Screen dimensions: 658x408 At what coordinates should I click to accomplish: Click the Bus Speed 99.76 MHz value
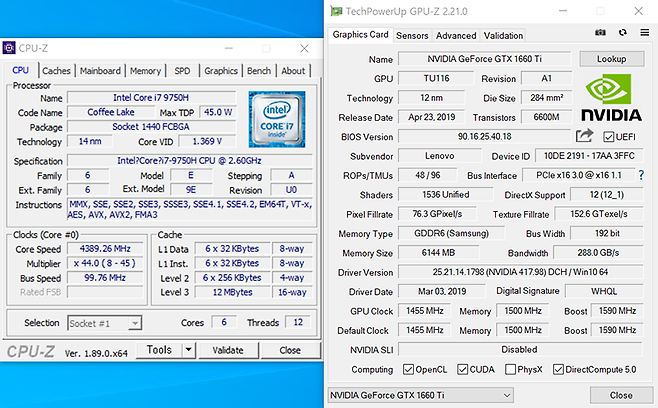pos(105,277)
